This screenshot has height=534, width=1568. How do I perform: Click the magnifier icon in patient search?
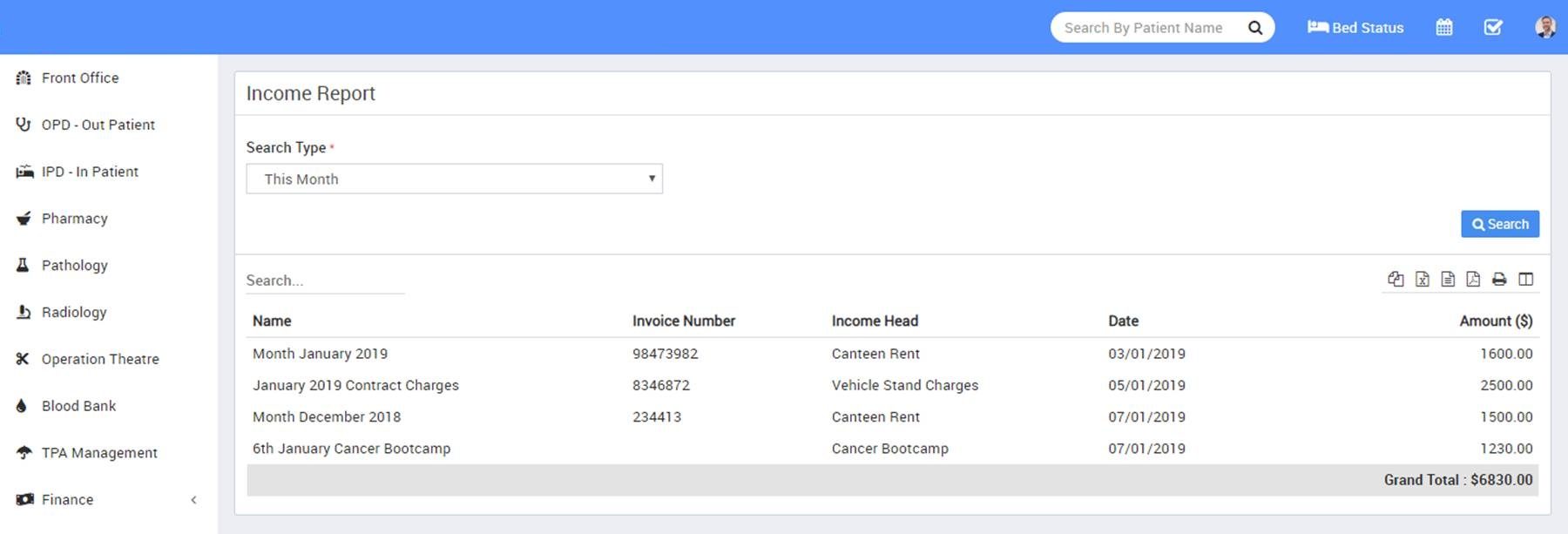point(1255,28)
